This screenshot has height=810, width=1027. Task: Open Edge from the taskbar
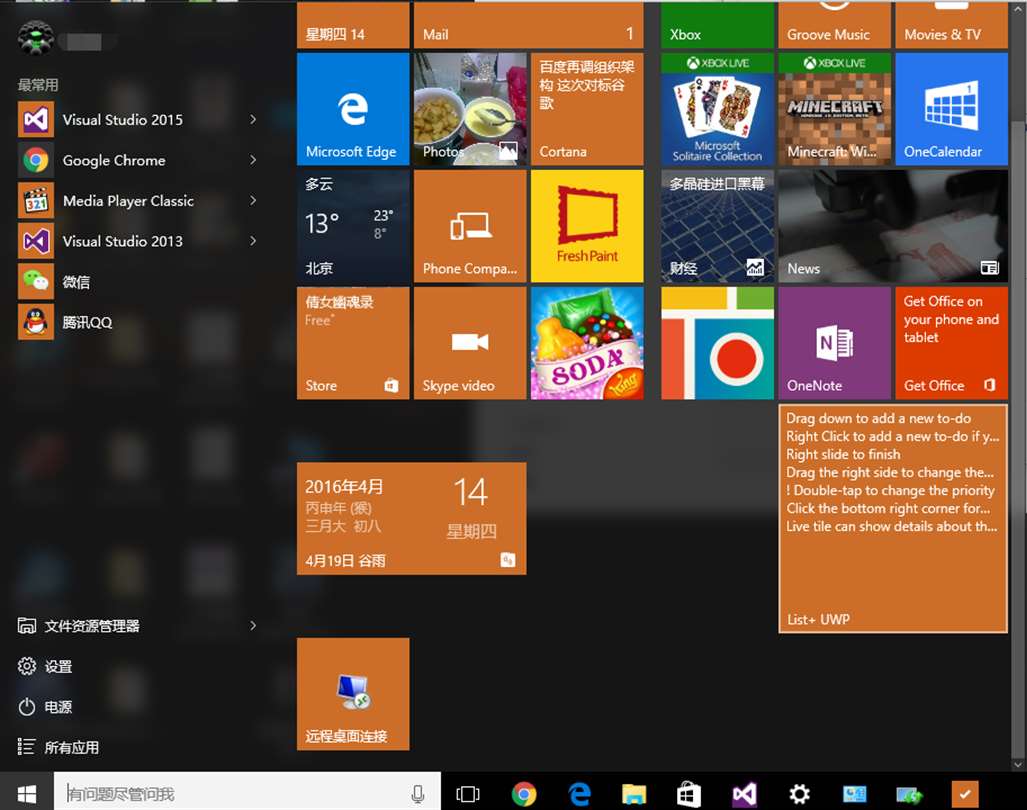579,794
